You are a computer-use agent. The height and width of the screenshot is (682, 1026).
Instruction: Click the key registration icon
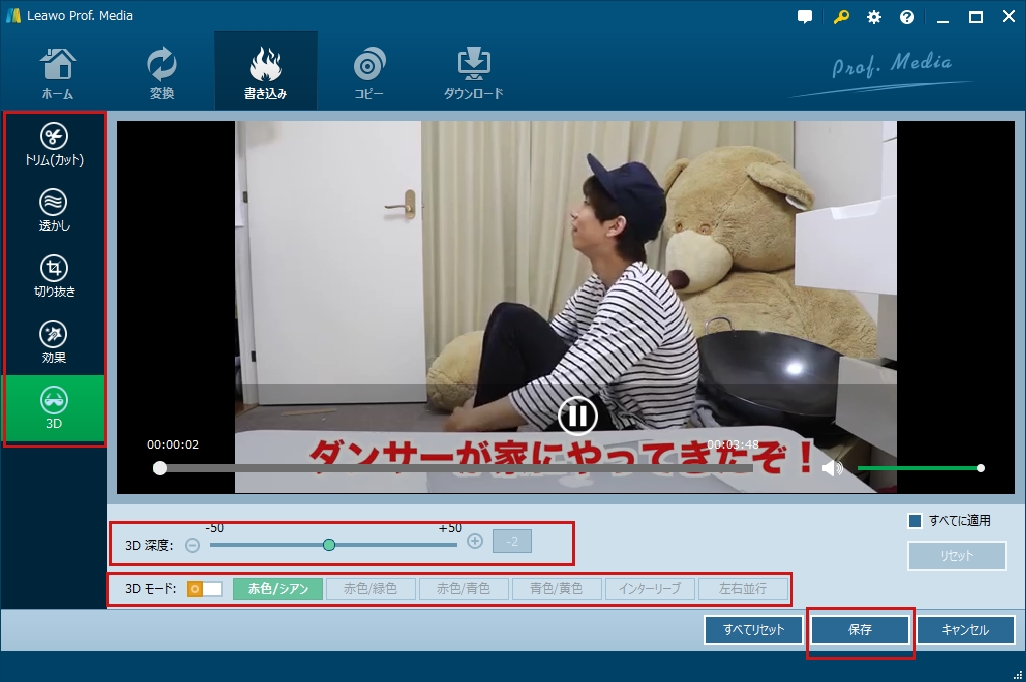[x=841, y=17]
